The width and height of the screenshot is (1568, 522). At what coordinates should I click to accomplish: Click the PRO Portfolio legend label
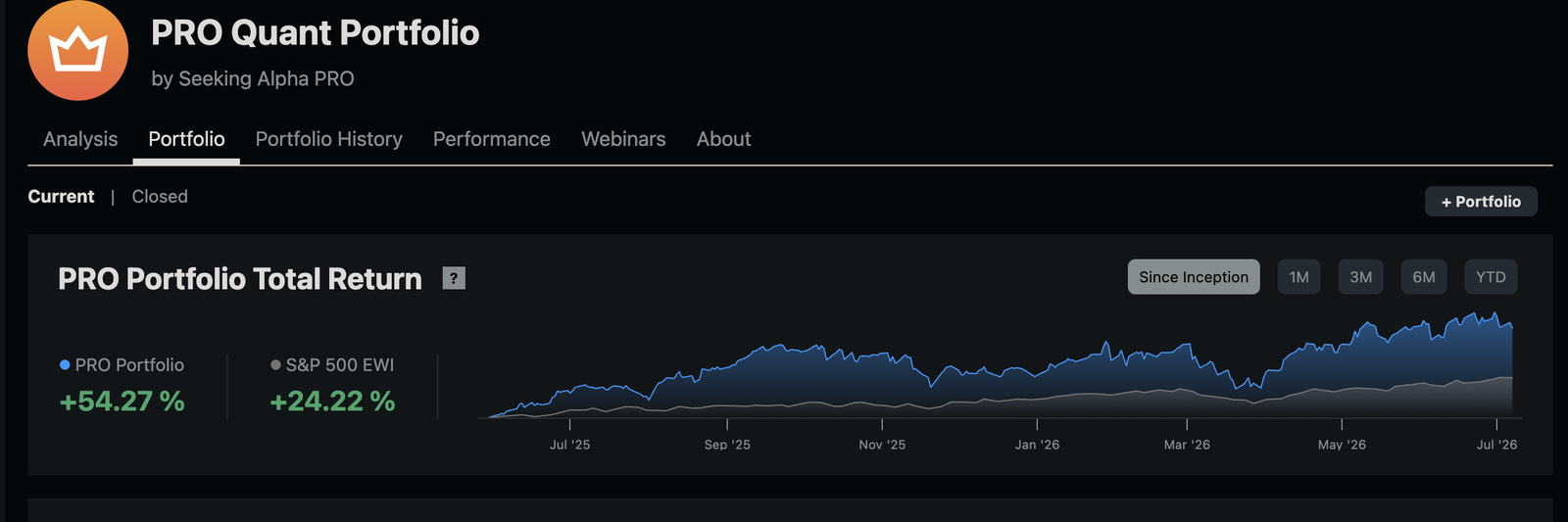129,364
